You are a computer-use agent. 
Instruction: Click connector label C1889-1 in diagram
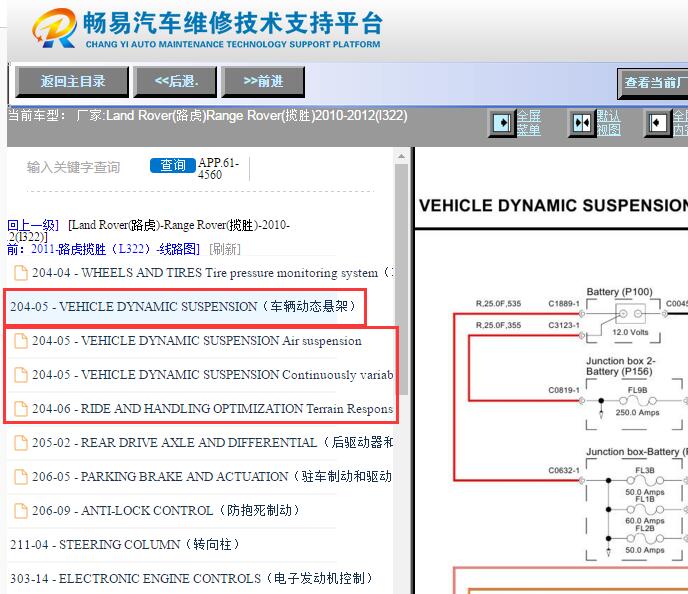[x=564, y=304]
